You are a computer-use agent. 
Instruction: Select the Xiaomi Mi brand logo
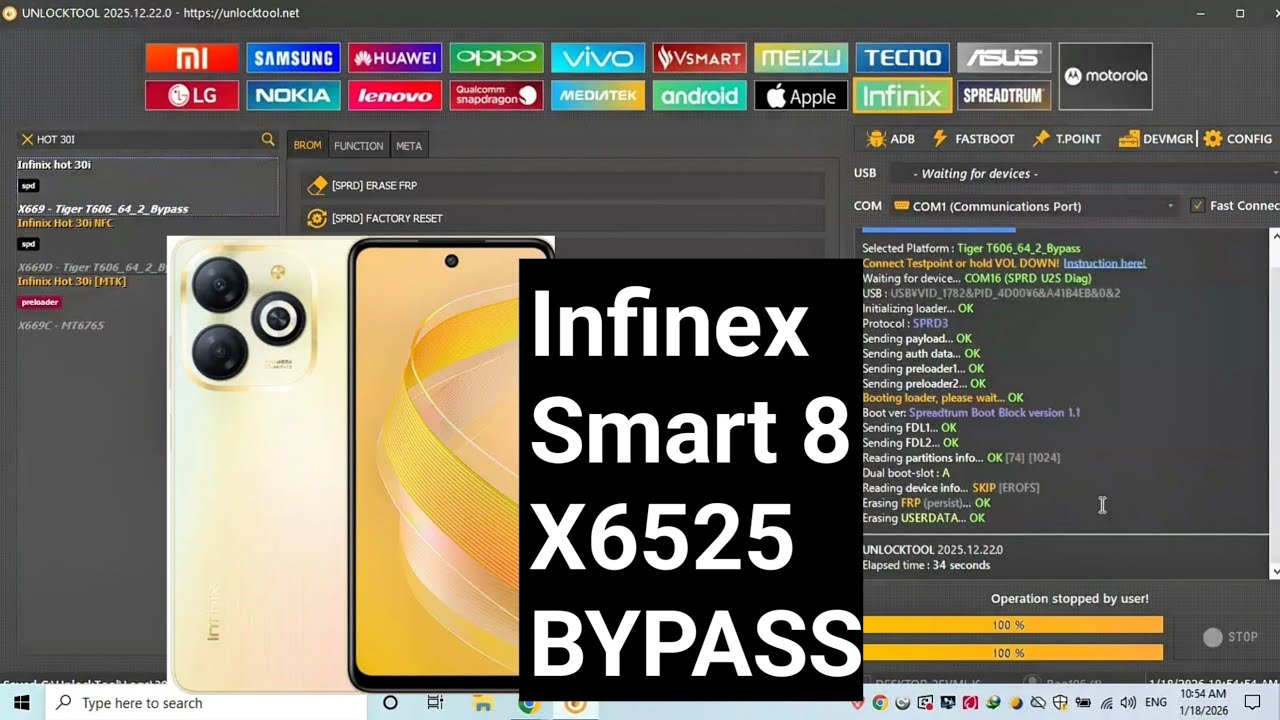pyautogui.click(x=192, y=58)
